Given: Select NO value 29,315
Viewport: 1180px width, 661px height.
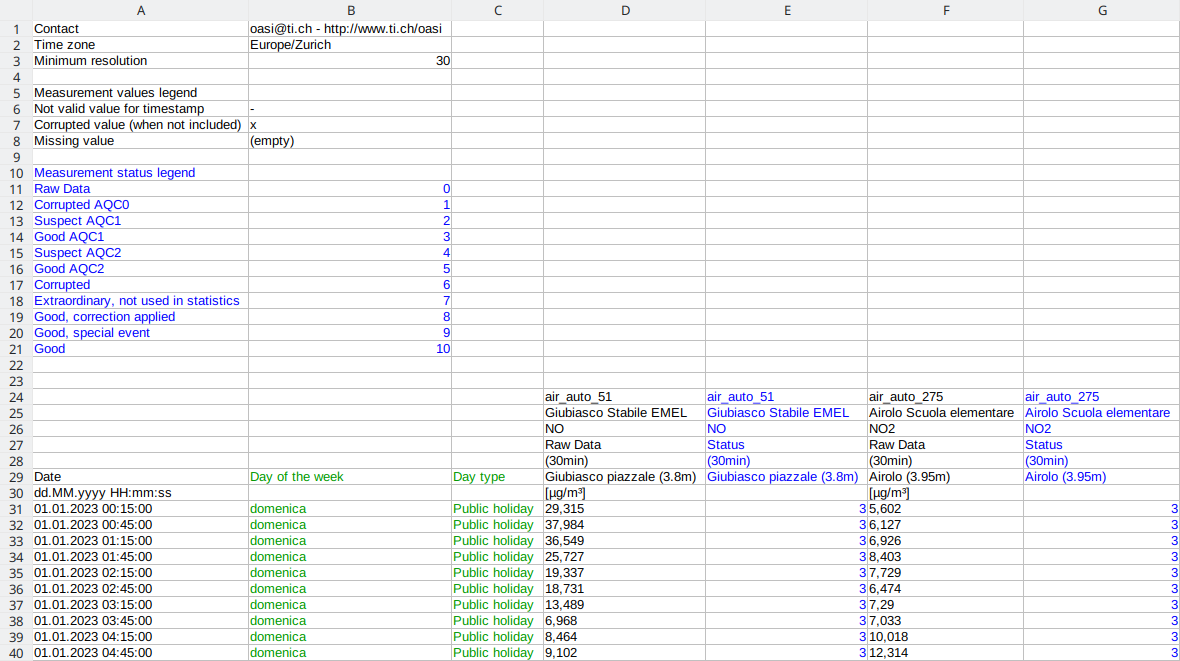Looking at the screenshot, I should coord(625,509).
